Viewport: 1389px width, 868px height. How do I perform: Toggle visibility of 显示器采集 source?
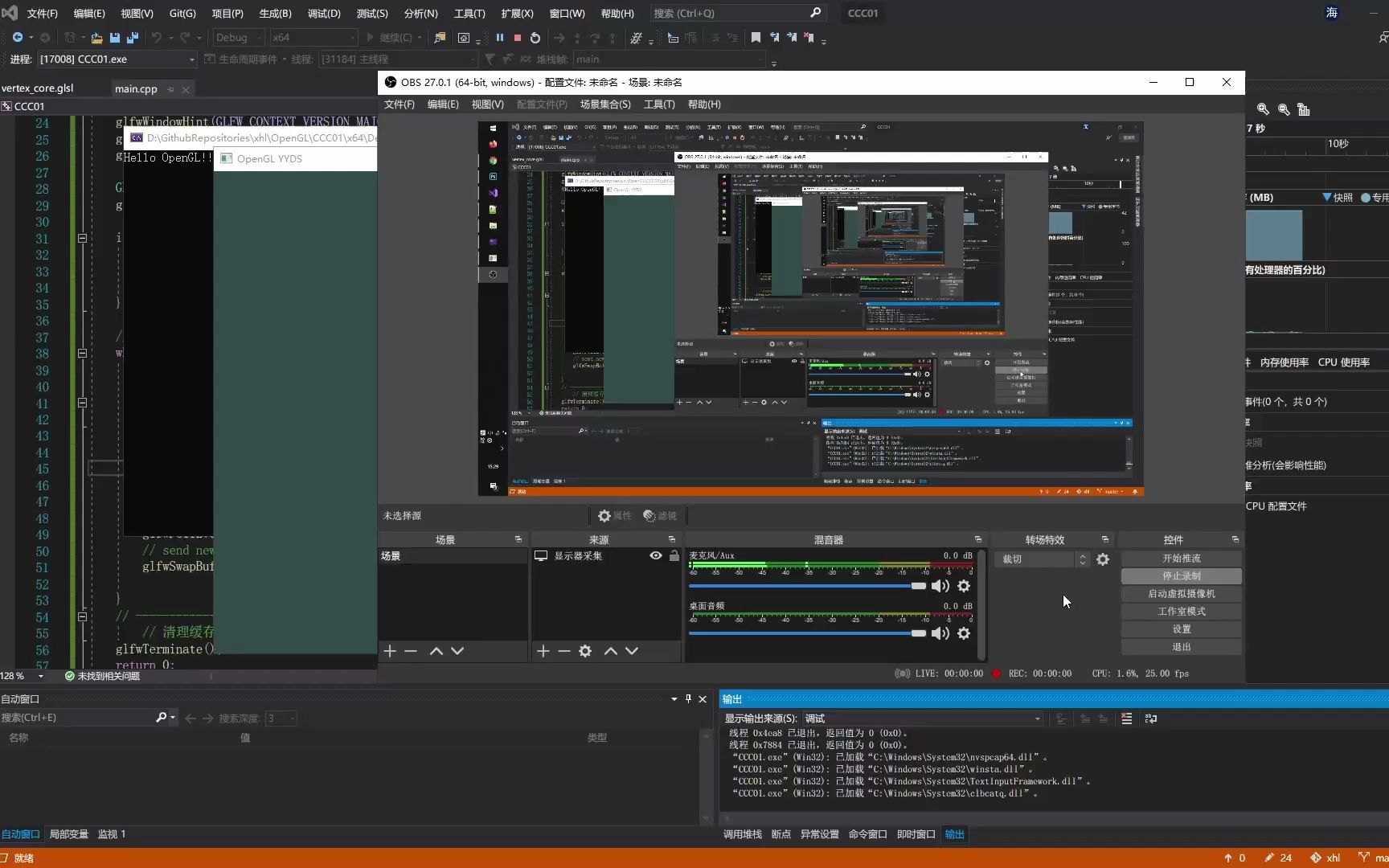[x=656, y=555]
